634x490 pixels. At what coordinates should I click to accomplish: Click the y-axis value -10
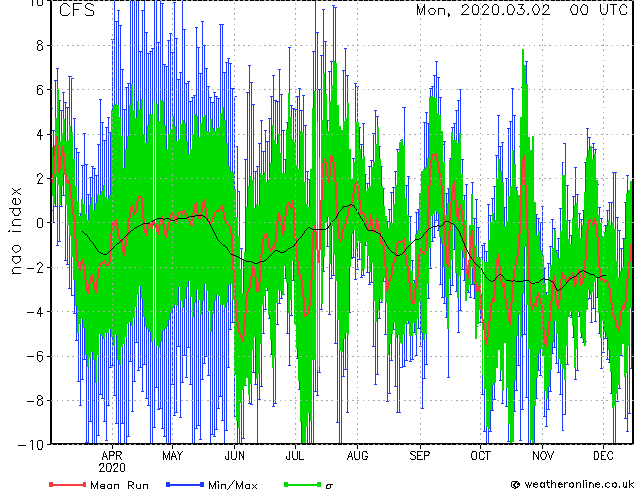pos(31,445)
